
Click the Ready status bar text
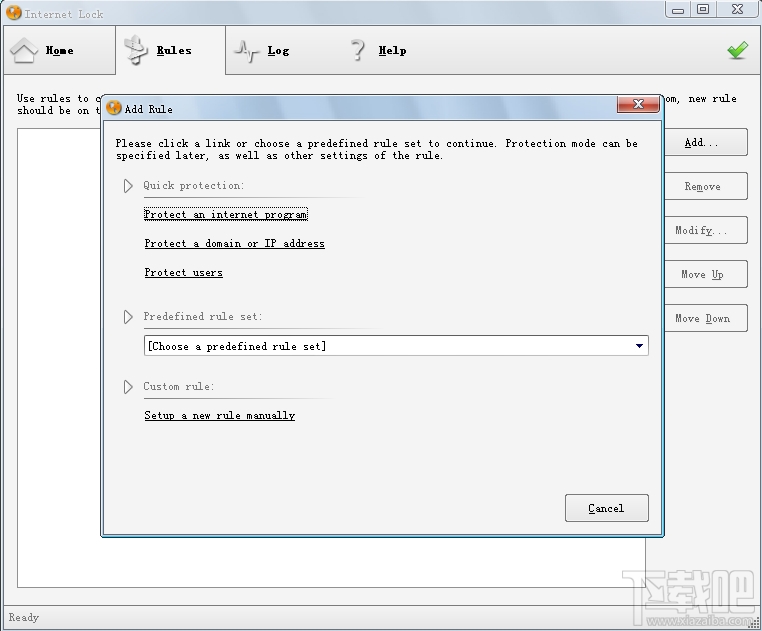click(23, 617)
